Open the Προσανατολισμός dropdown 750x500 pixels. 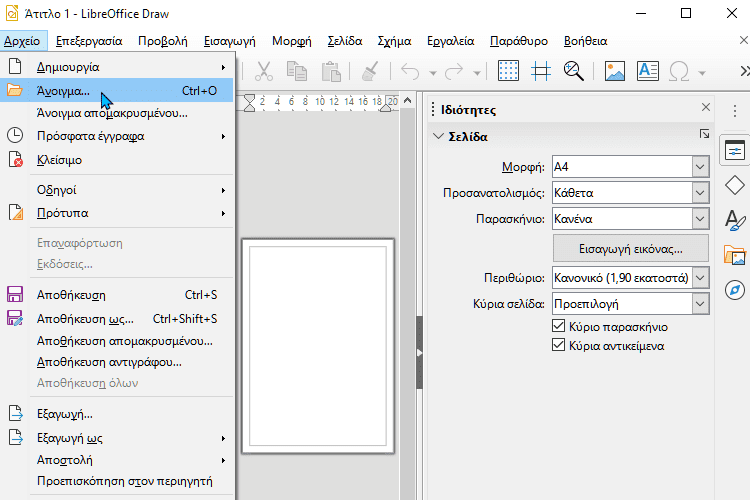[700, 193]
